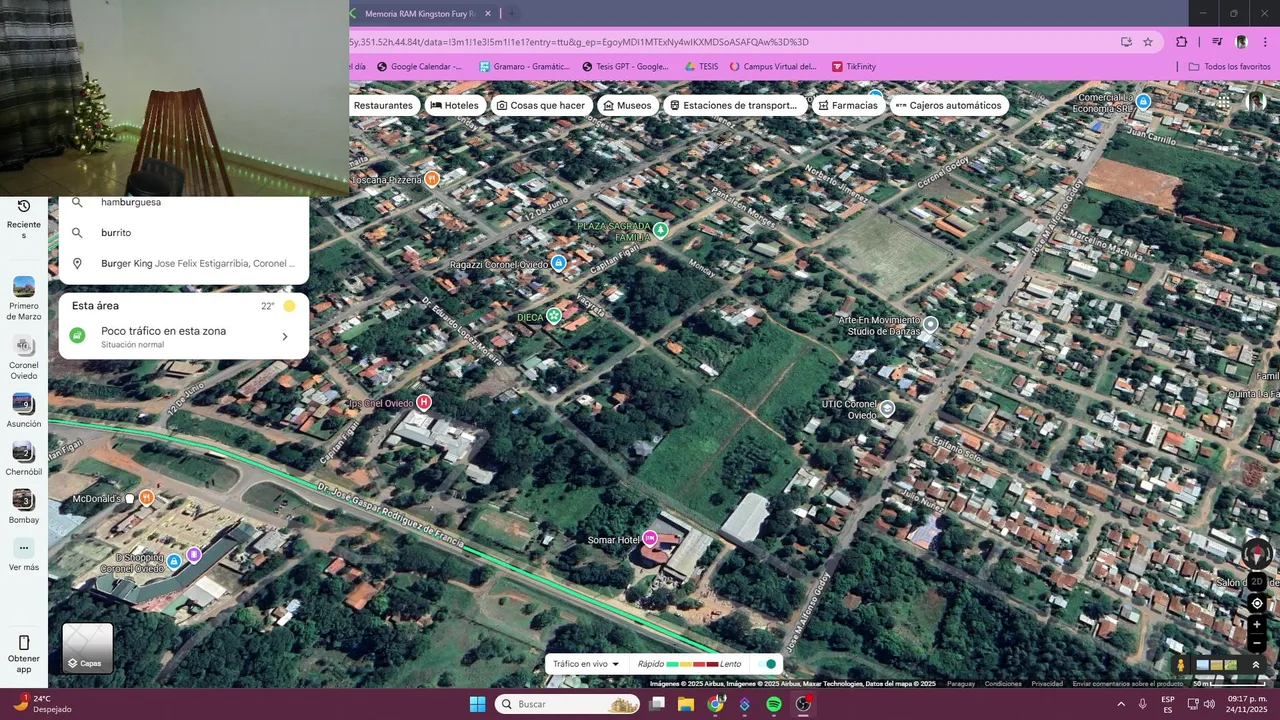Filter by Museos chip
1280x720 pixels.
[x=627, y=105]
